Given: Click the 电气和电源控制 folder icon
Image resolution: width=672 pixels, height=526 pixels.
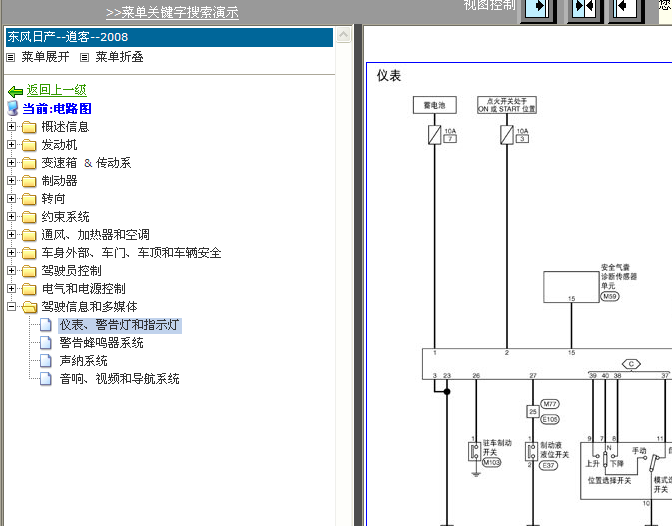Looking at the screenshot, I should tap(29, 289).
